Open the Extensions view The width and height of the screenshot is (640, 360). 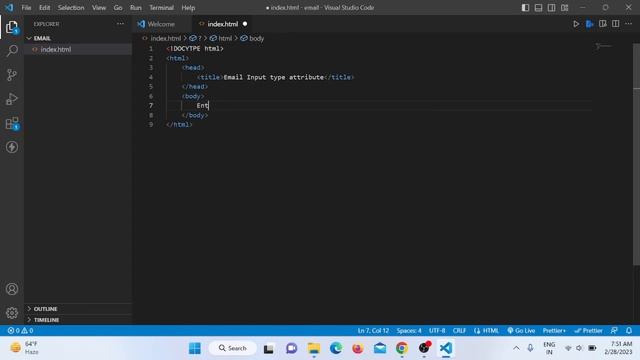pyautogui.click(x=12, y=123)
